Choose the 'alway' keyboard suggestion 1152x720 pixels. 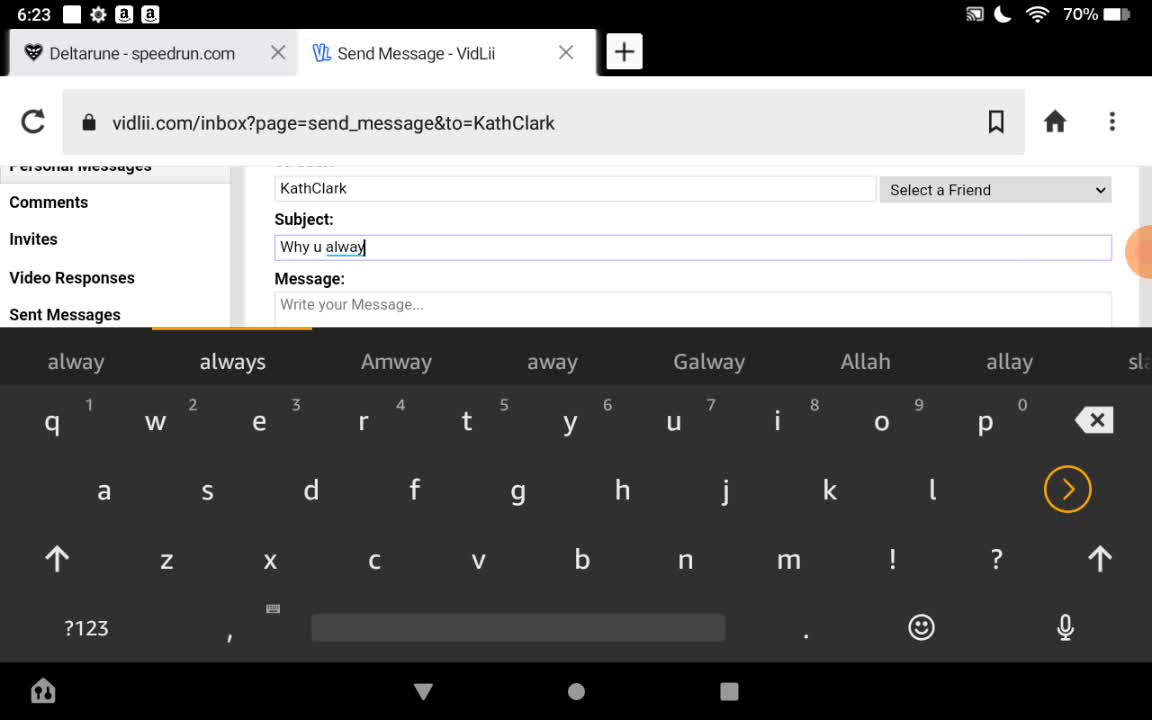76,361
